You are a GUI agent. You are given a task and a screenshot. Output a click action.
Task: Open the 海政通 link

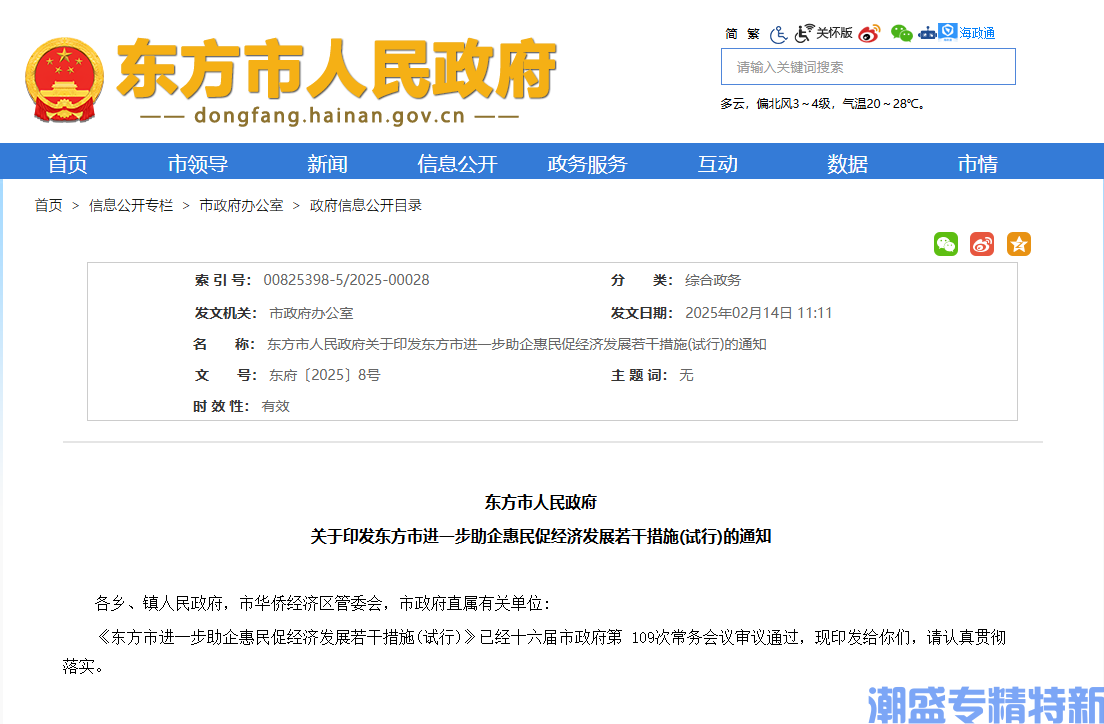977,33
